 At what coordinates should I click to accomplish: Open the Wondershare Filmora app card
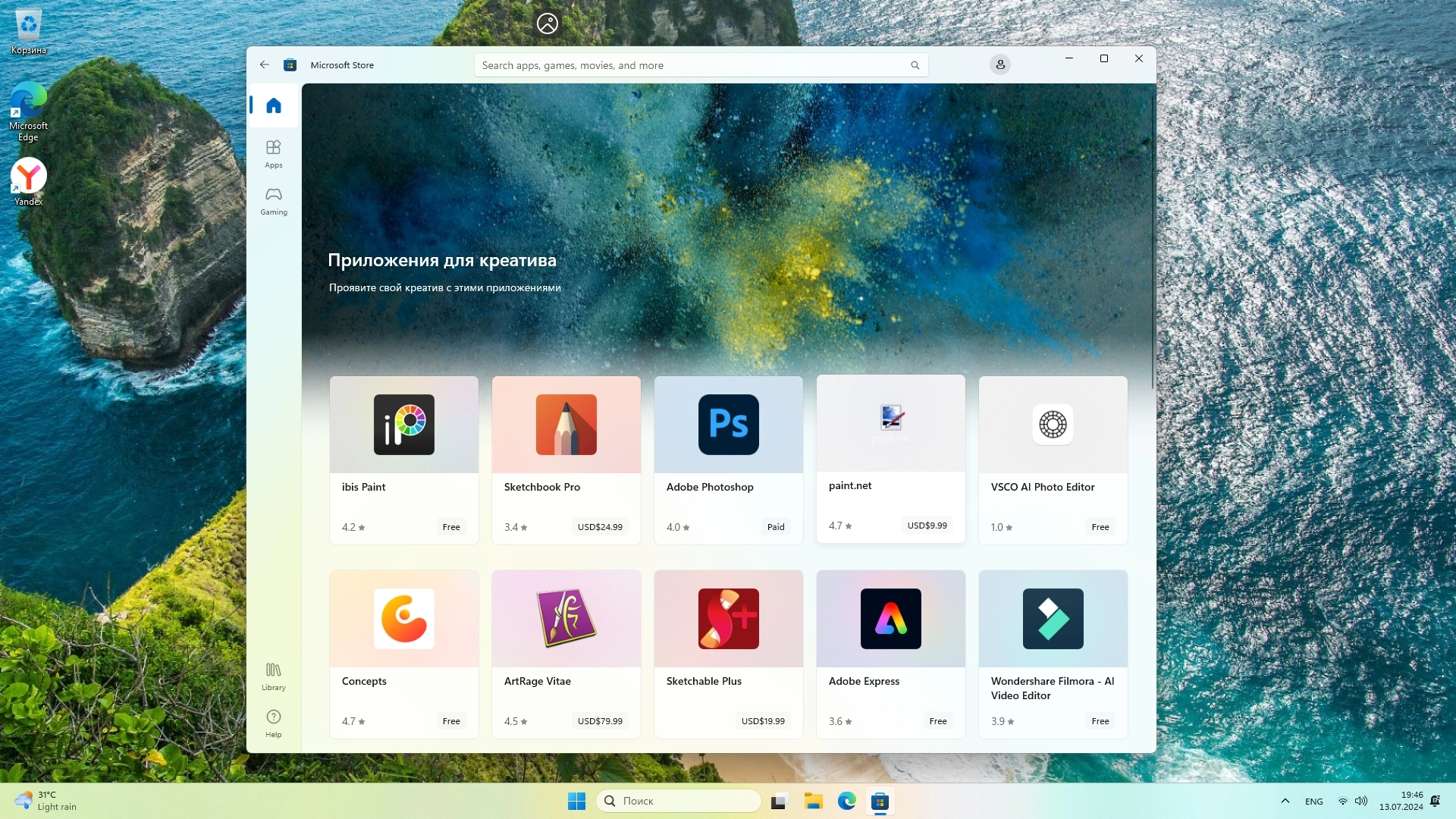pyautogui.click(x=1053, y=653)
